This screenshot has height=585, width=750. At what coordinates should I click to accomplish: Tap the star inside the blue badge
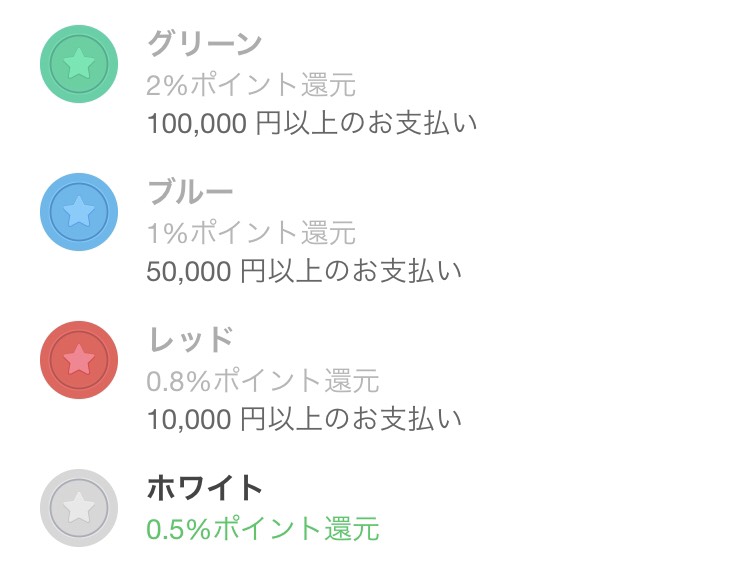point(79,212)
